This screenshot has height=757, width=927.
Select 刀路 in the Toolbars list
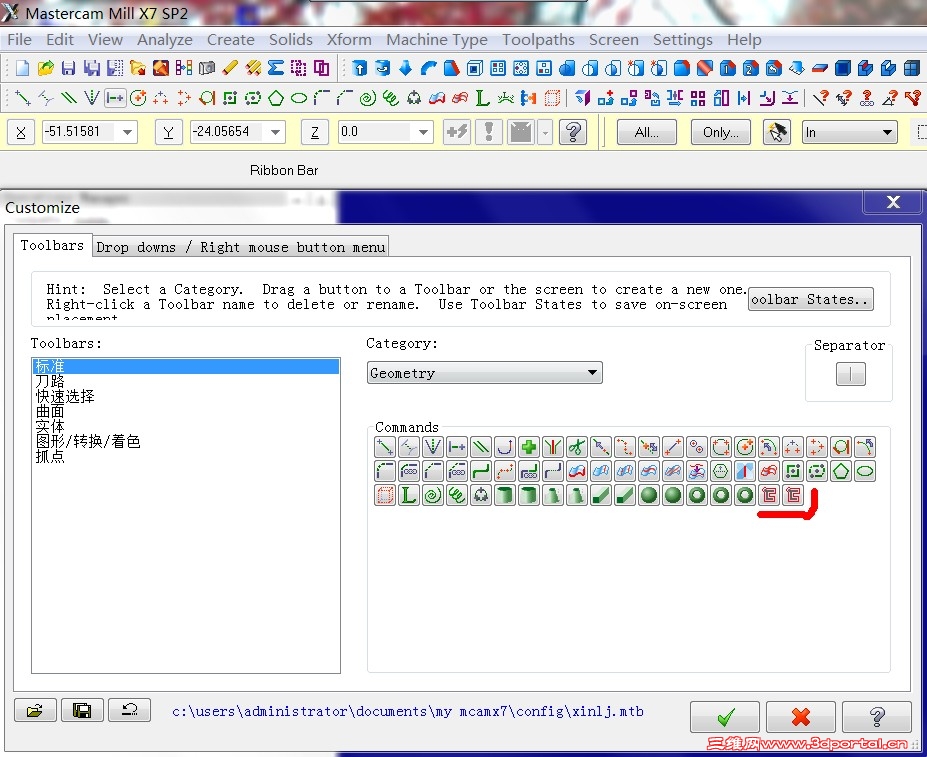pos(186,381)
